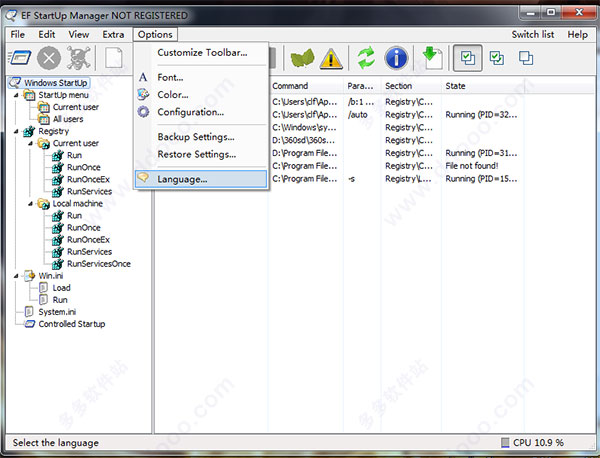The height and width of the screenshot is (458, 600).
Task: Click Switch list in menu bar
Action: coord(533,34)
